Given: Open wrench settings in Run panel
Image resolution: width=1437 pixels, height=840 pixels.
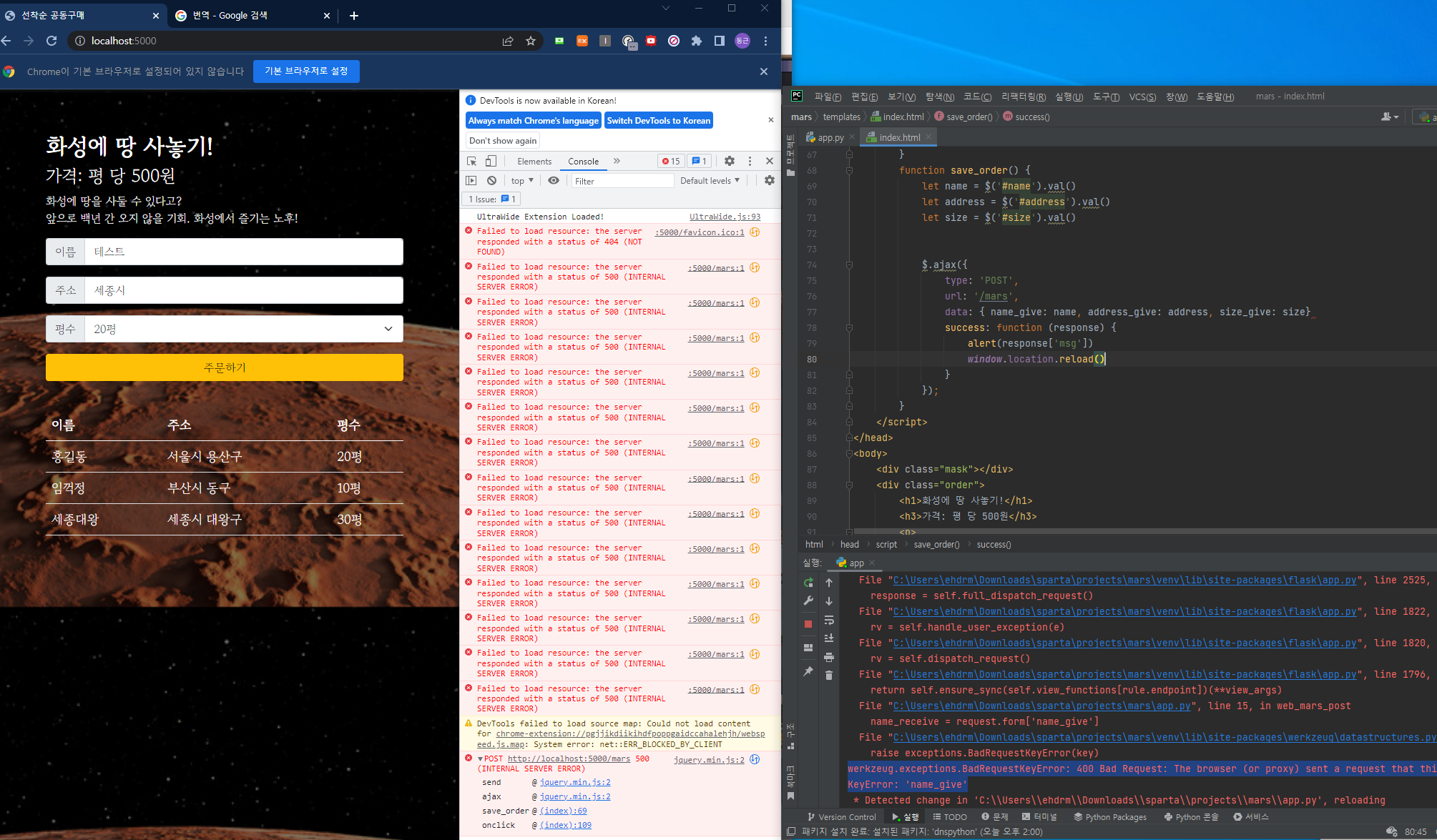Looking at the screenshot, I should click(808, 601).
